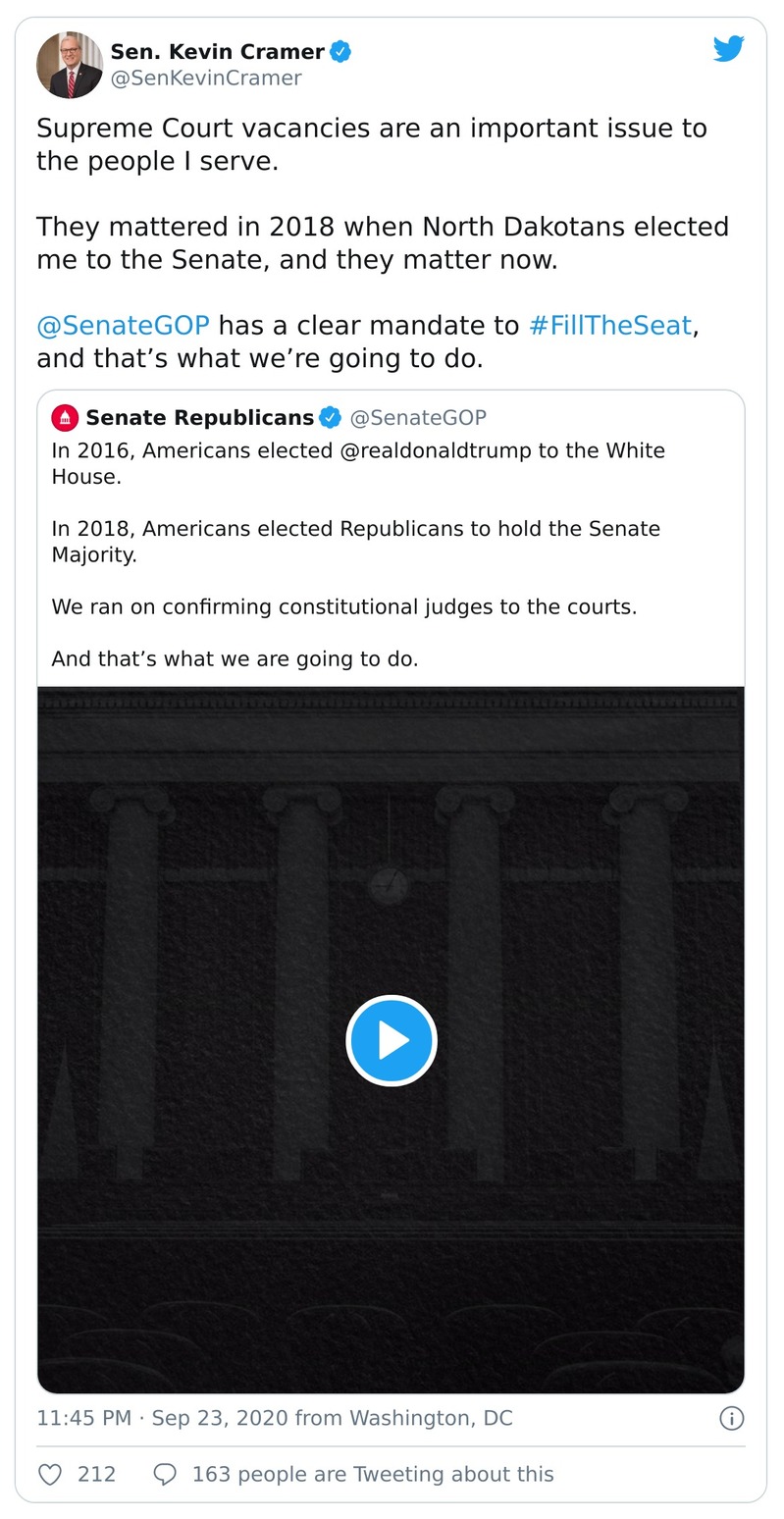The height and width of the screenshot is (1519, 784).
Task: Click the Senate Republicans avatar icon
Action: click(64, 417)
